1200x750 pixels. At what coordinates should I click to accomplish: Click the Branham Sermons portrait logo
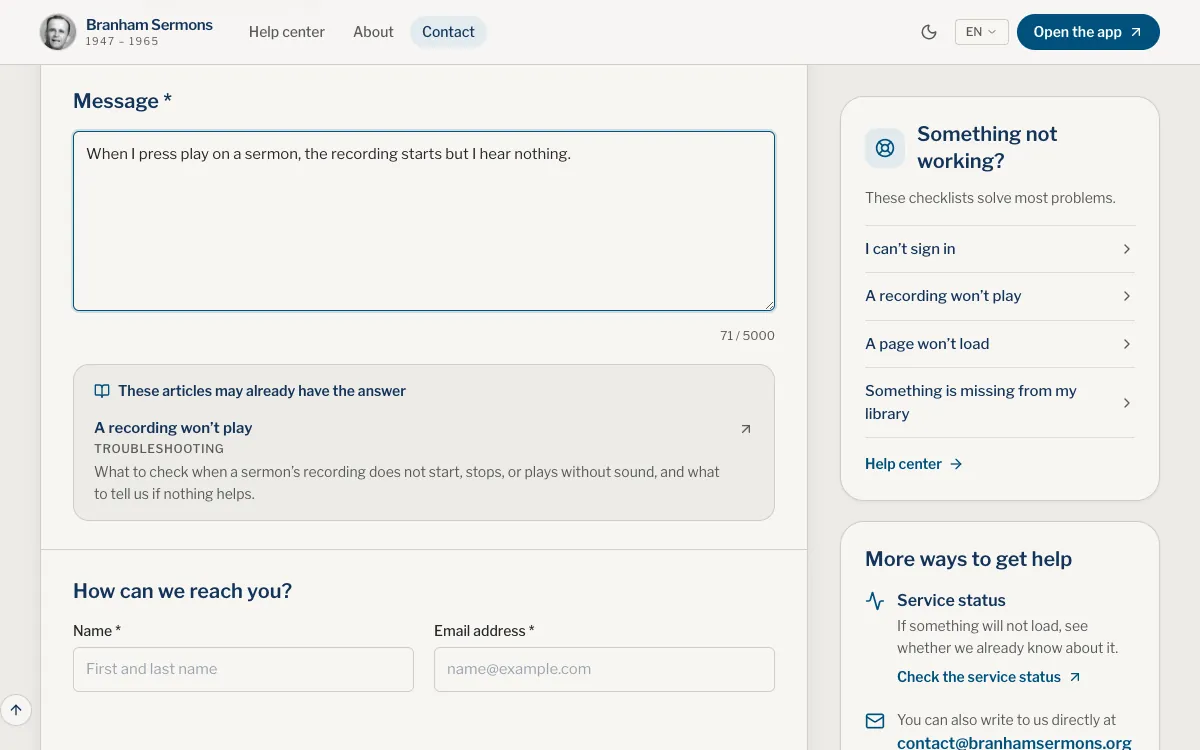(58, 32)
